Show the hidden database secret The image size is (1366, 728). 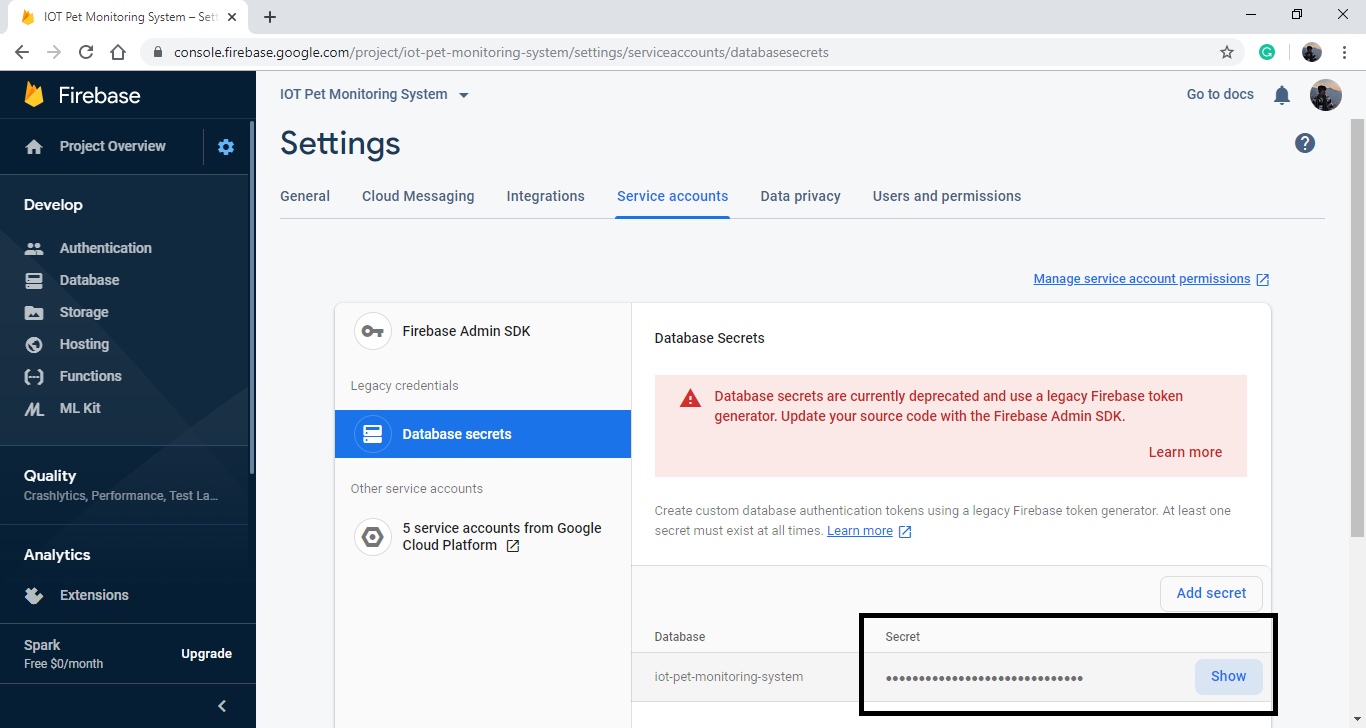click(1228, 676)
